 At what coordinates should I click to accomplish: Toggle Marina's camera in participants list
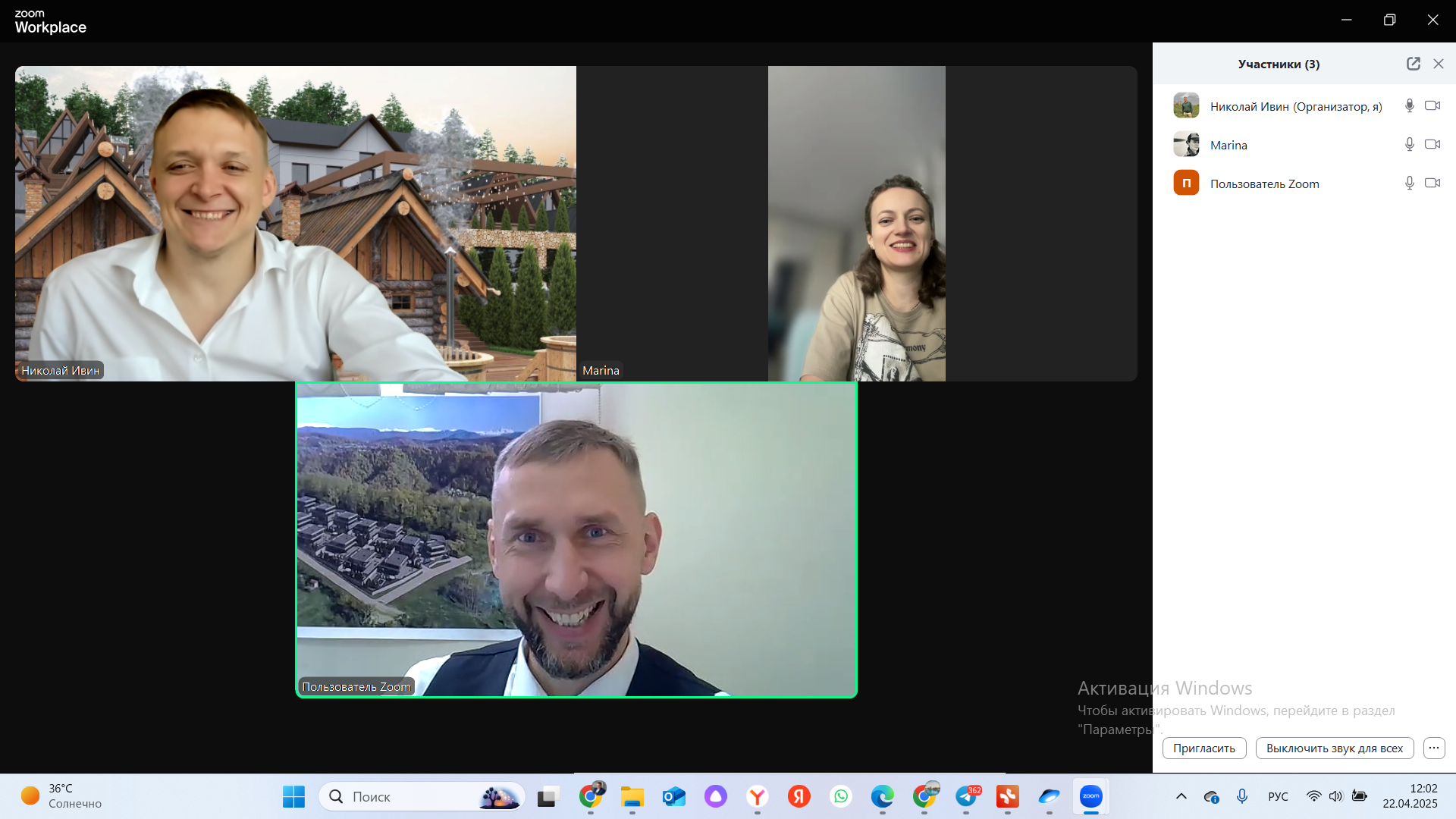click(1432, 144)
